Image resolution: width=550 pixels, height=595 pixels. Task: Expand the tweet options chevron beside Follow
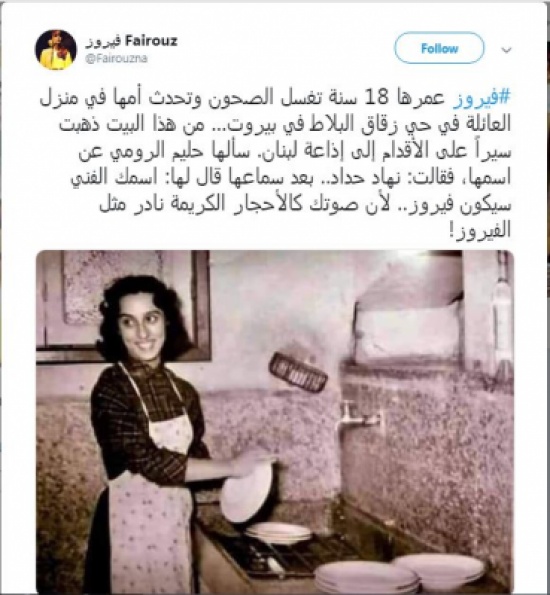click(x=506, y=50)
